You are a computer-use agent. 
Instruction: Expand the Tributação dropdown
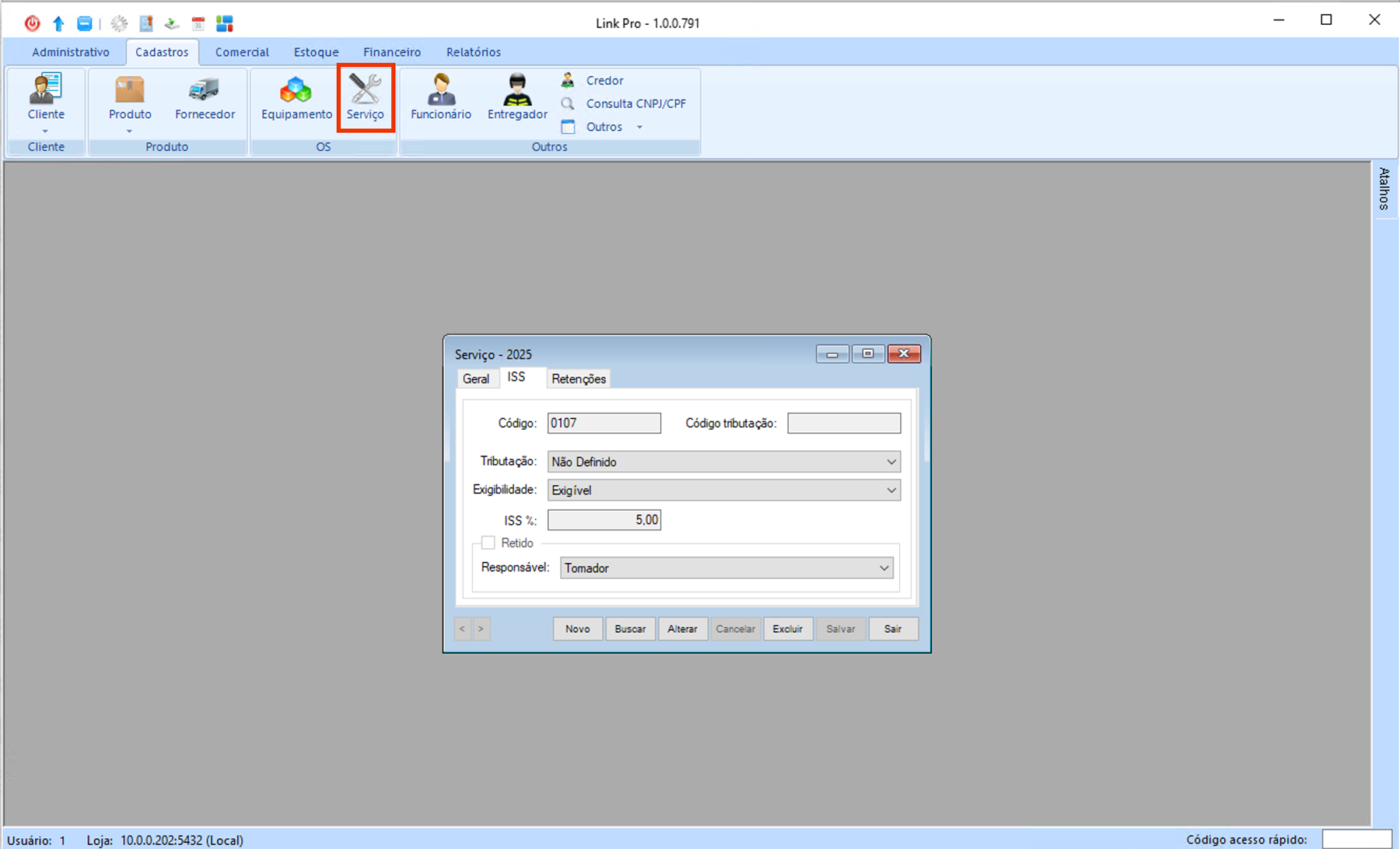(891, 462)
